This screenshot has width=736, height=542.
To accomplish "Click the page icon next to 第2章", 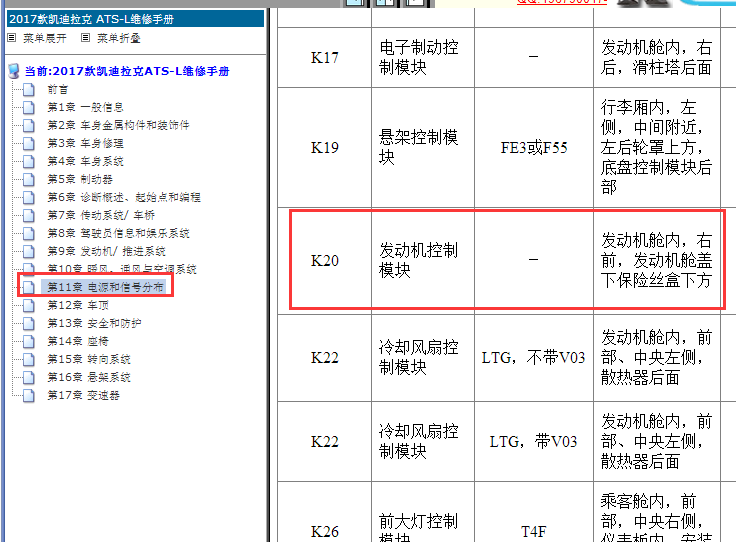I will point(29,125).
